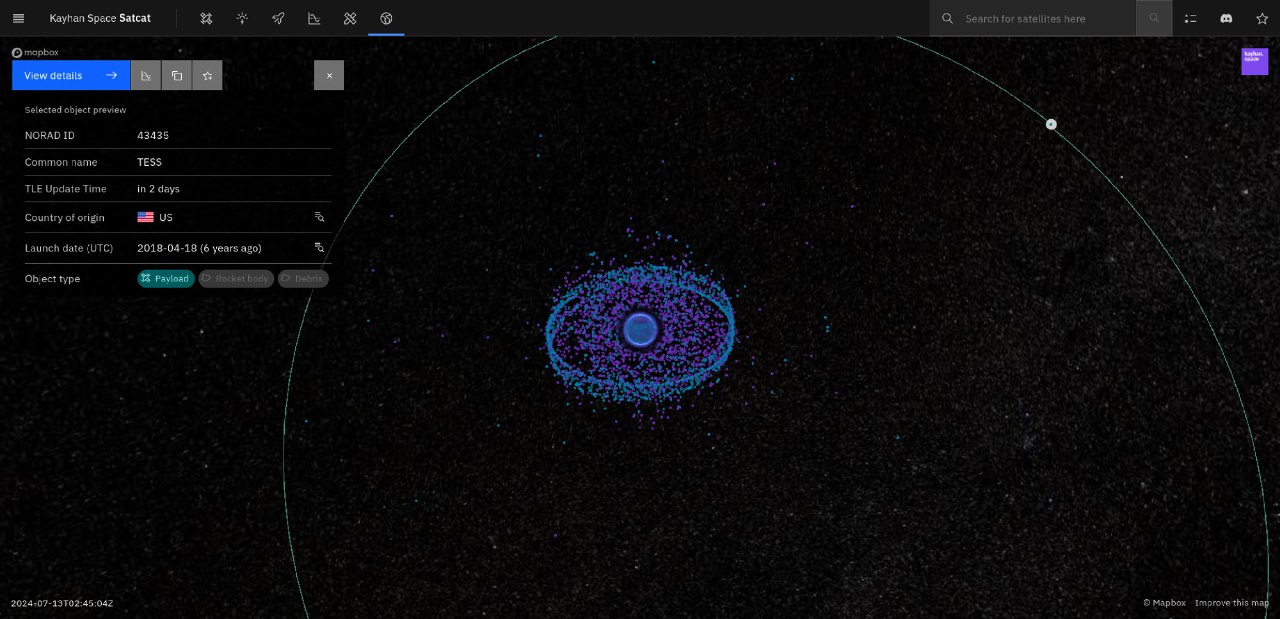
Task: Copy selected object info with copy icon
Action: [177, 75]
